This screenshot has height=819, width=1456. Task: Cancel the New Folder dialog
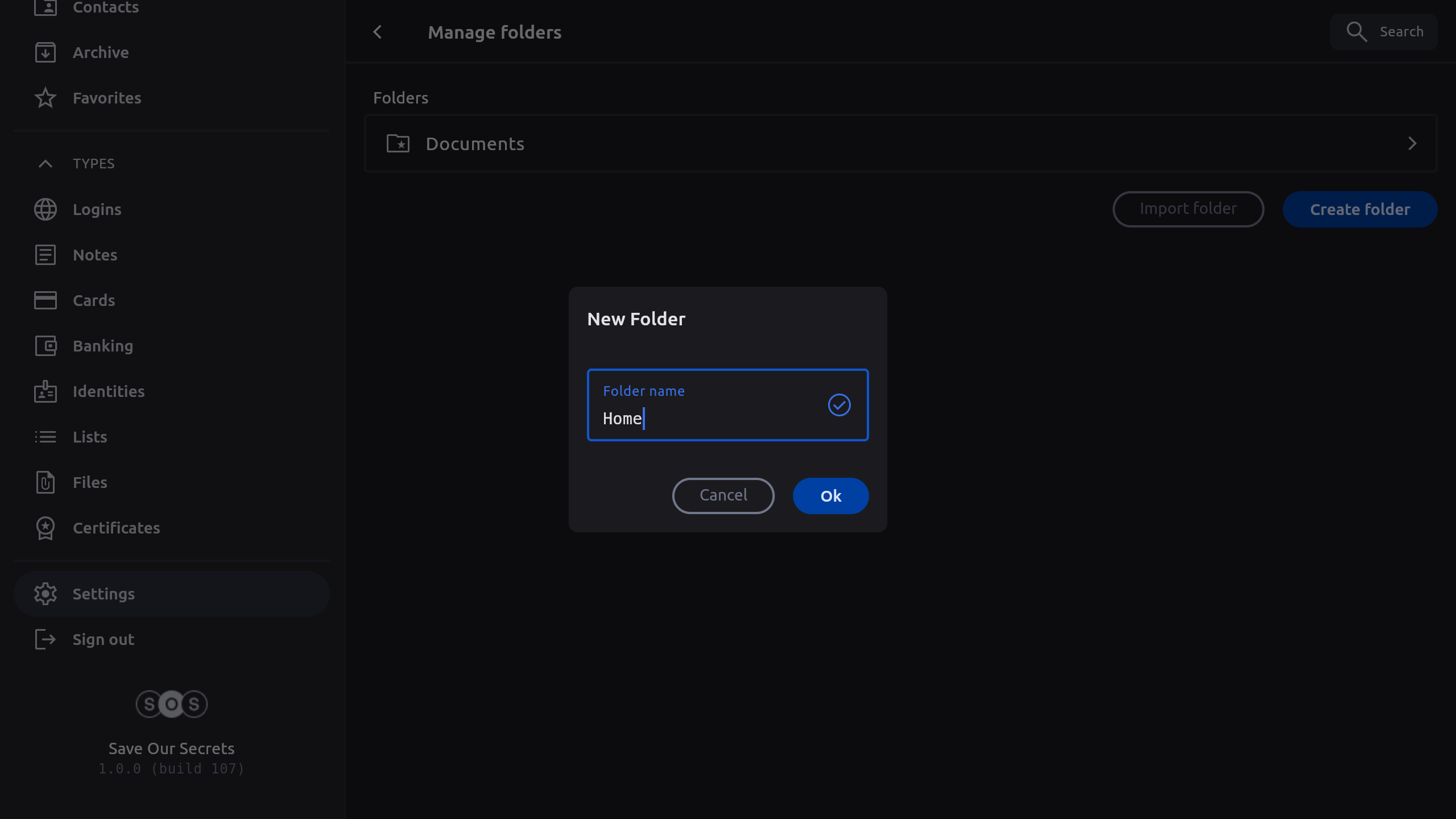pyautogui.click(x=723, y=495)
